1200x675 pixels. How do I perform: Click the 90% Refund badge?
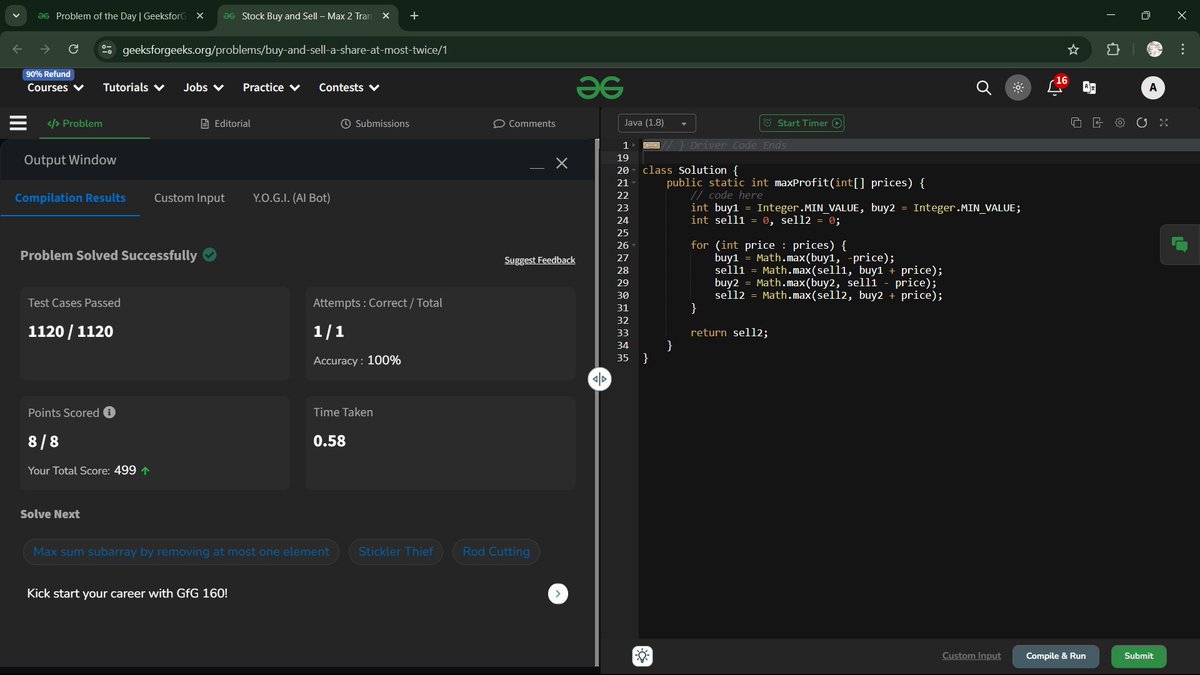click(x=47, y=74)
